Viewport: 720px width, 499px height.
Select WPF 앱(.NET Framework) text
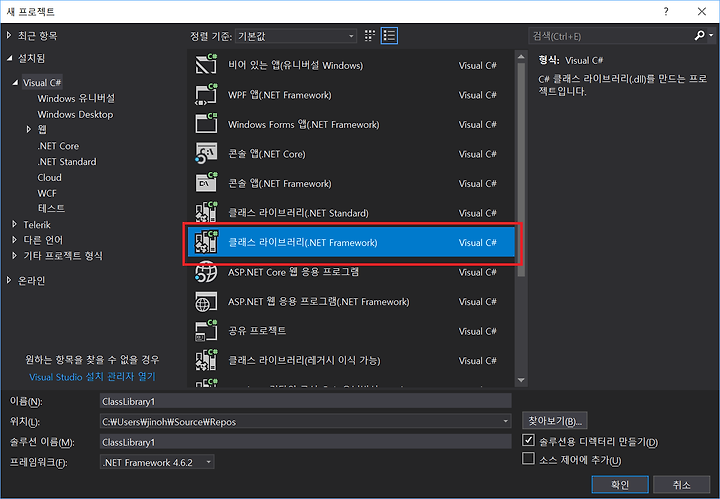[x=280, y=95]
